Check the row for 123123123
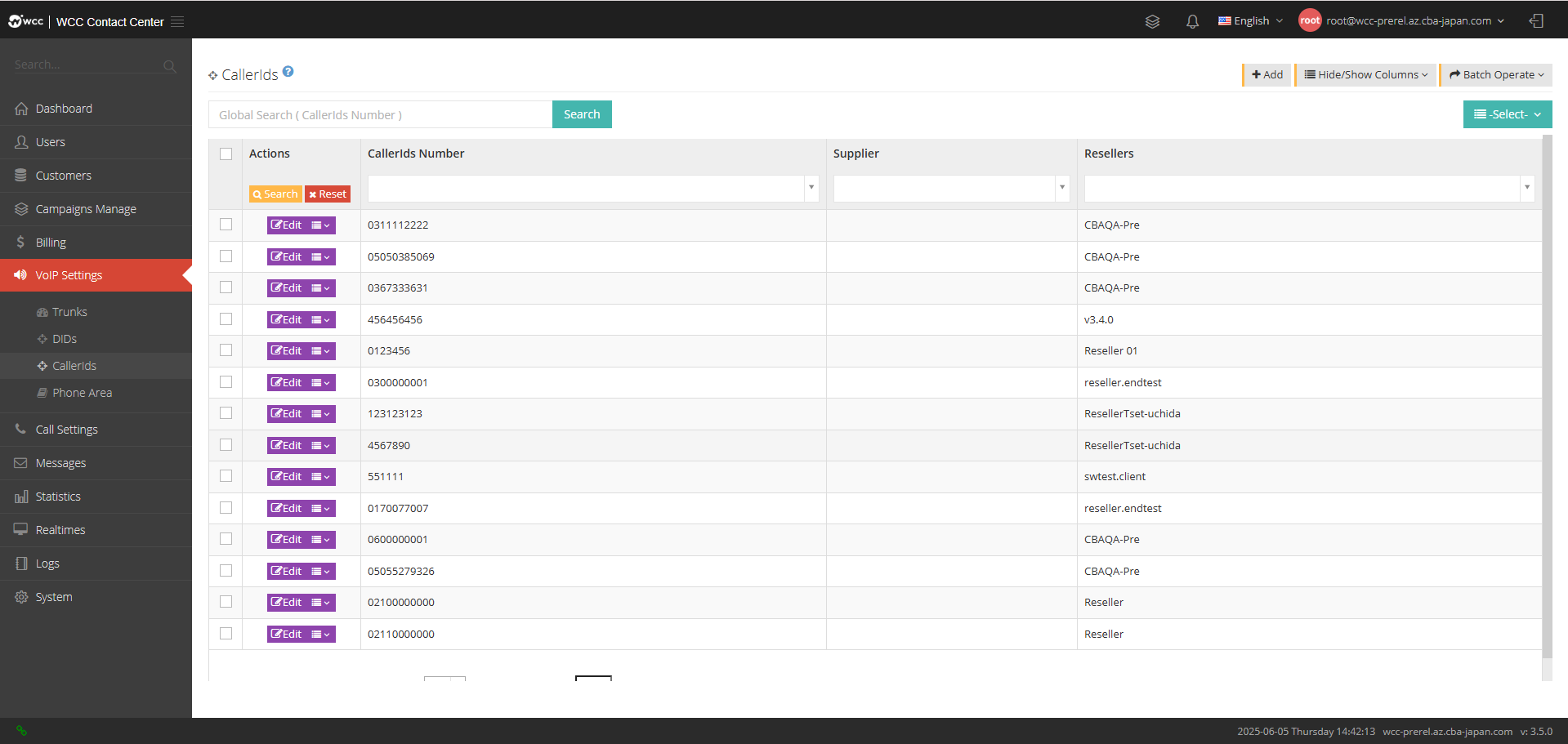The width and height of the screenshot is (1568, 744). point(226,413)
